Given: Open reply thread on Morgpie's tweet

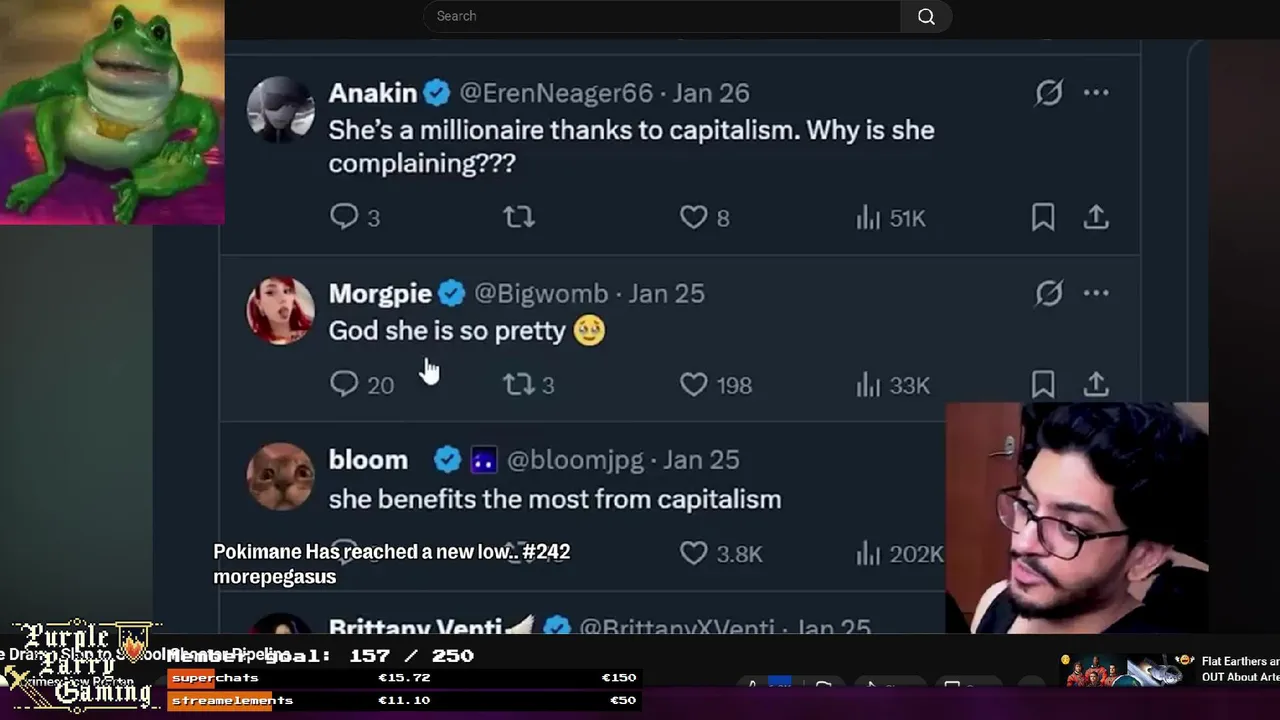Looking at the screenshot, I should point(344,384).
